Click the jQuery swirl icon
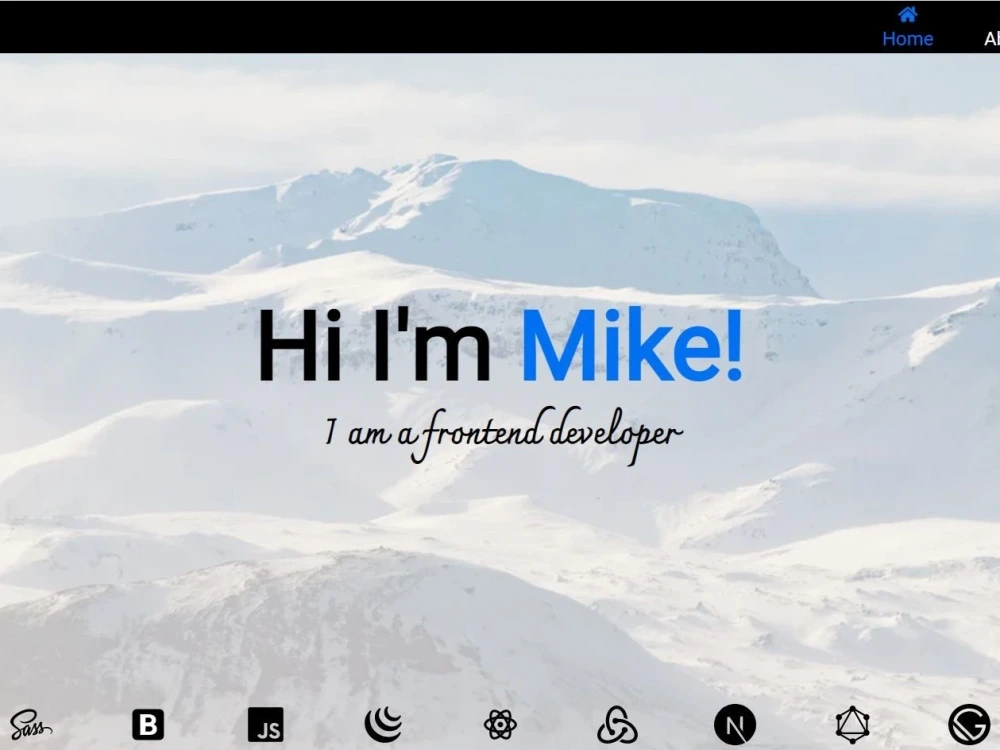1000x750 pixels. (x=383, y=724)
